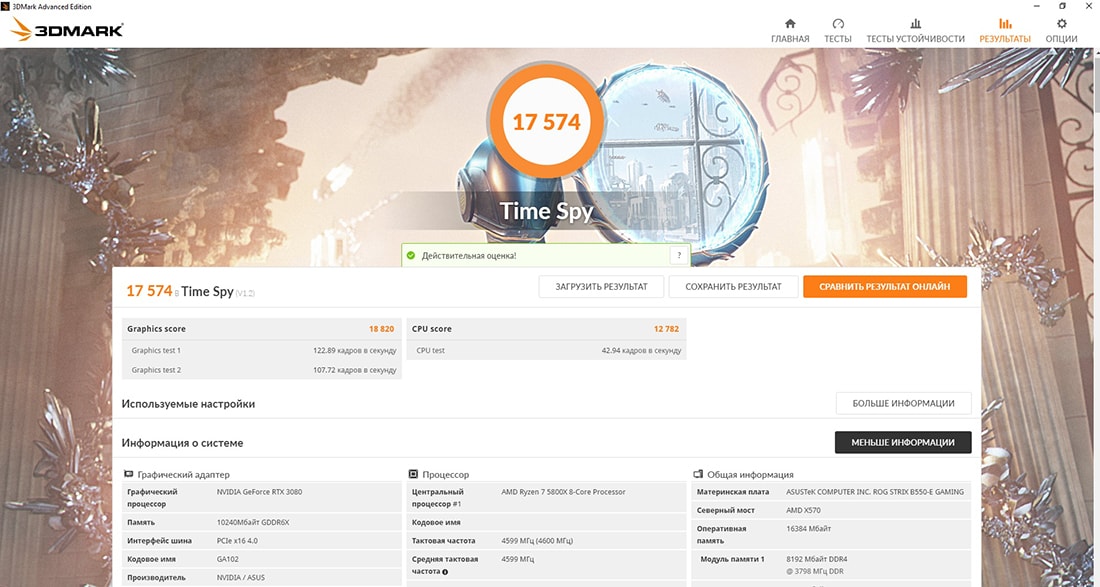Click the NVIDIA GeForce RTX 3080 text
This screenshot has width=1100, height=587.
tap(260, 492)
